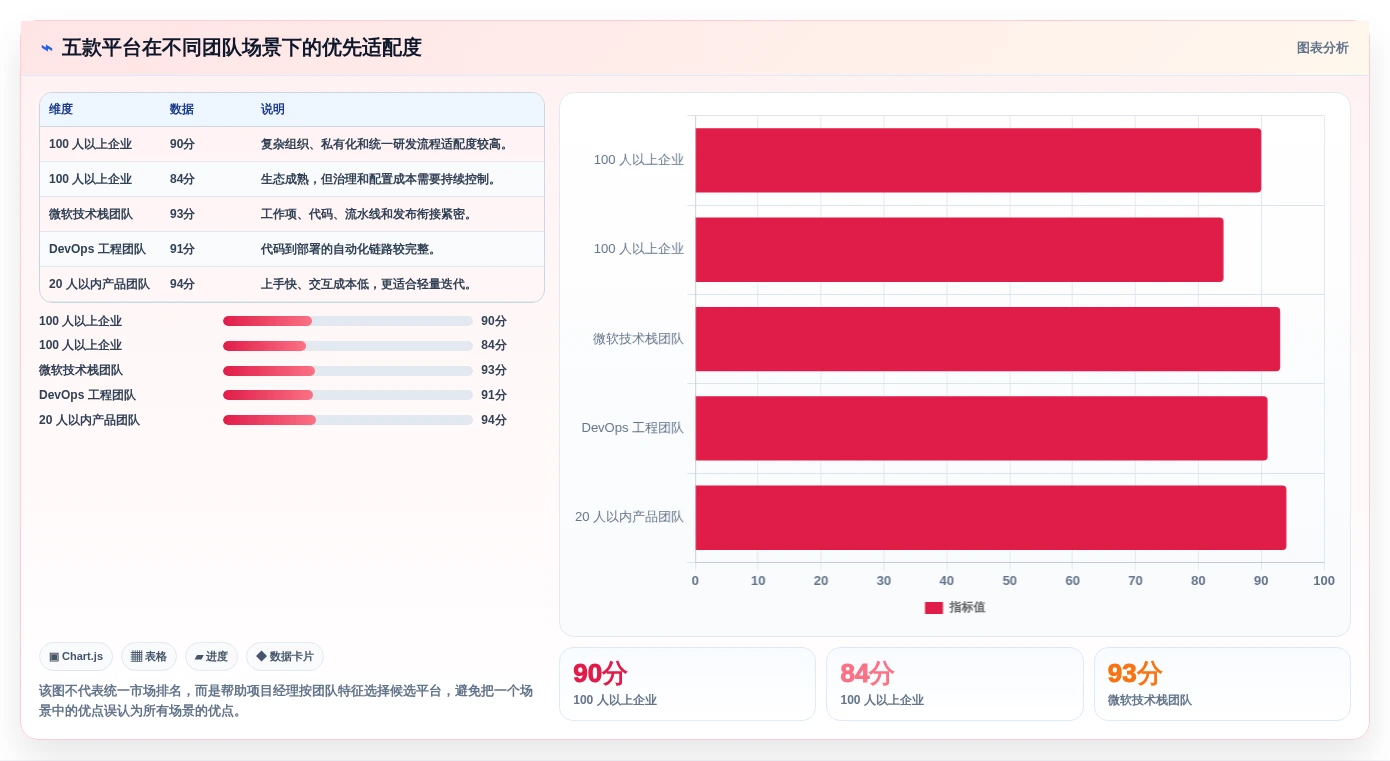The height and width of the screenshot is (761, 1390).
Task: Click the 指标值 legend label text
Action: coord(967,608)
